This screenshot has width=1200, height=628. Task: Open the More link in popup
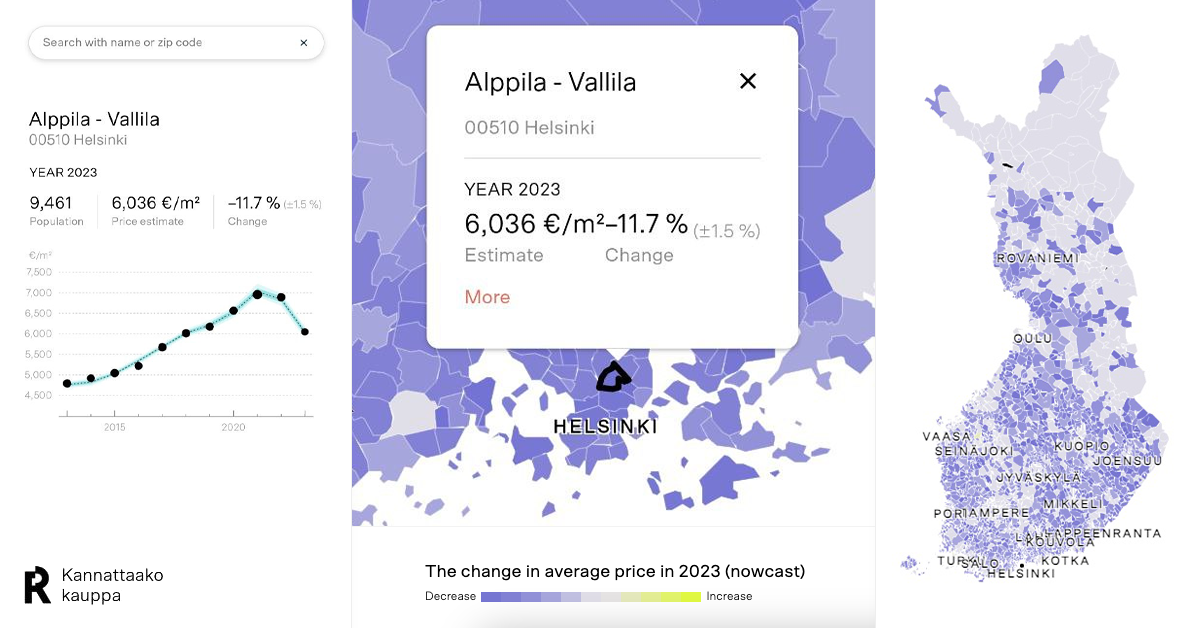487,297
